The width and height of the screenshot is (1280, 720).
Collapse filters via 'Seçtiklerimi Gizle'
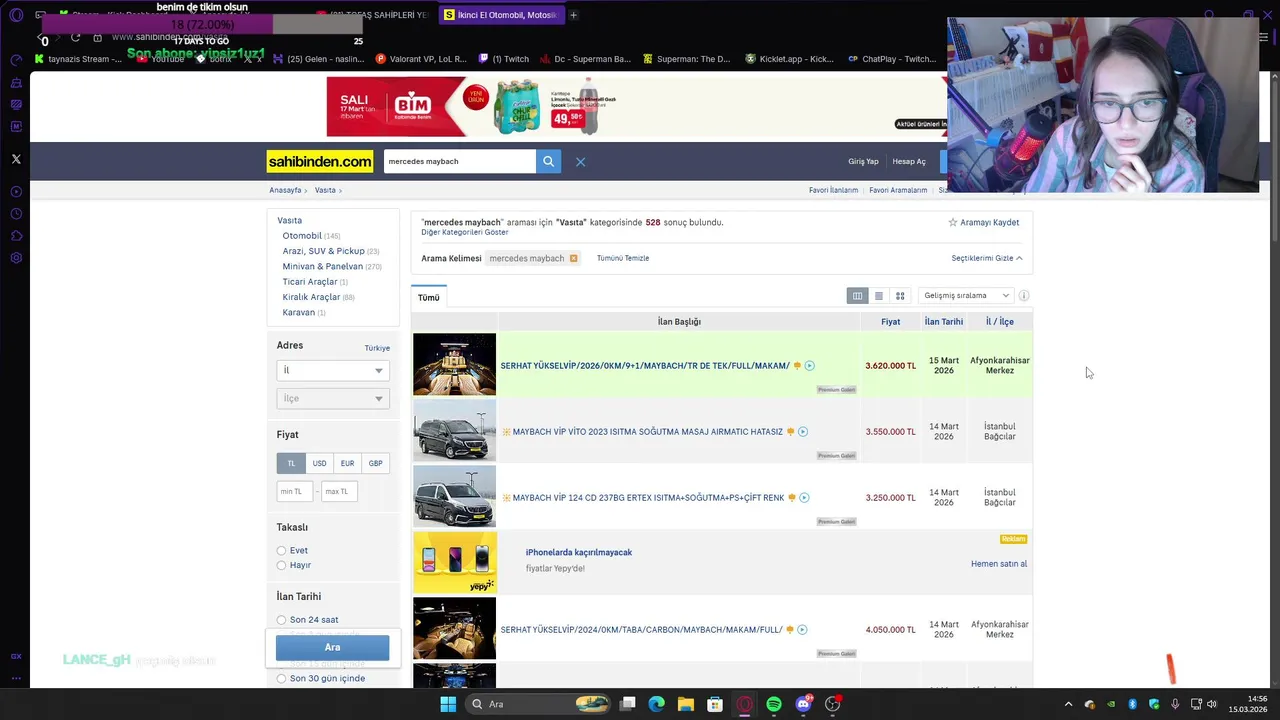click(987, 258)
